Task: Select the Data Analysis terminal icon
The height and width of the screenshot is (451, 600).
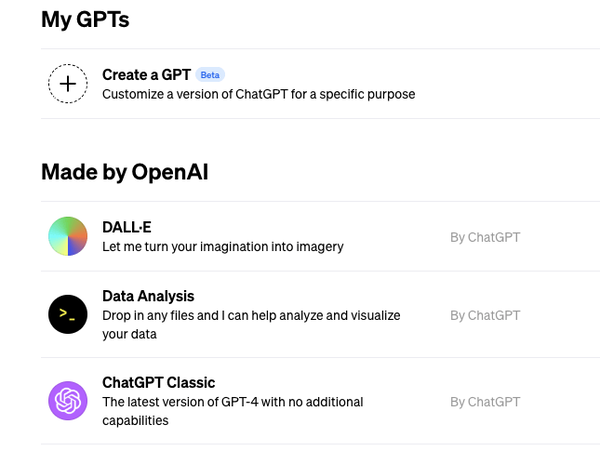Action: [x=68, y=314]
